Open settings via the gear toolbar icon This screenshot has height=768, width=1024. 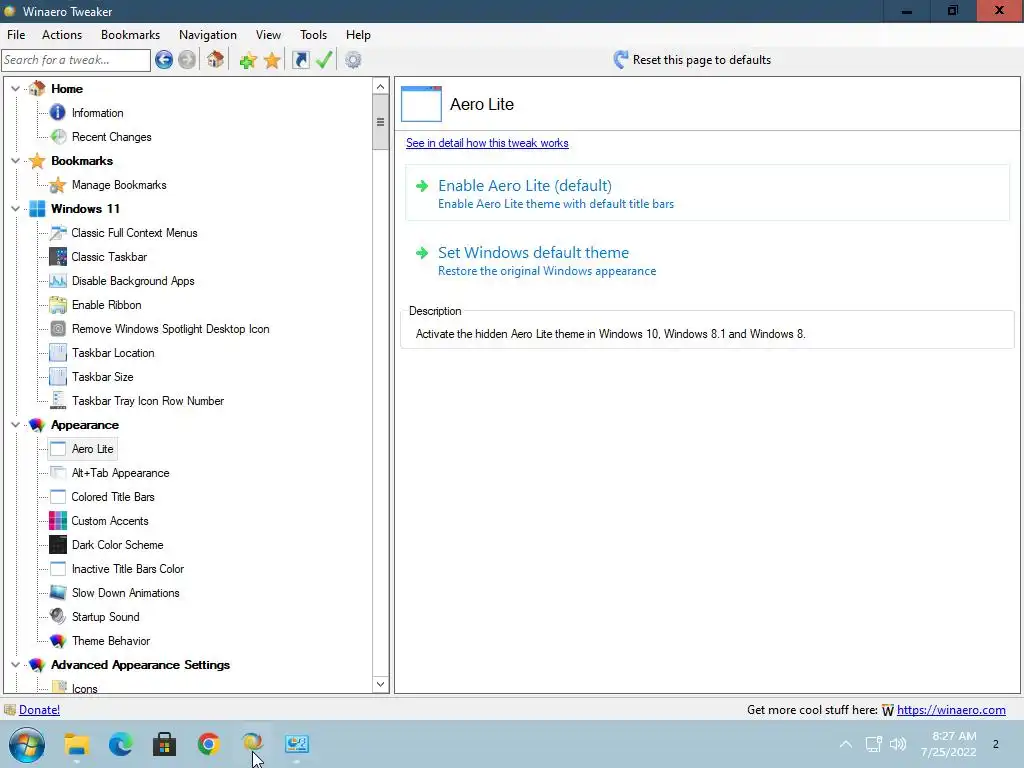pos(353,60)
